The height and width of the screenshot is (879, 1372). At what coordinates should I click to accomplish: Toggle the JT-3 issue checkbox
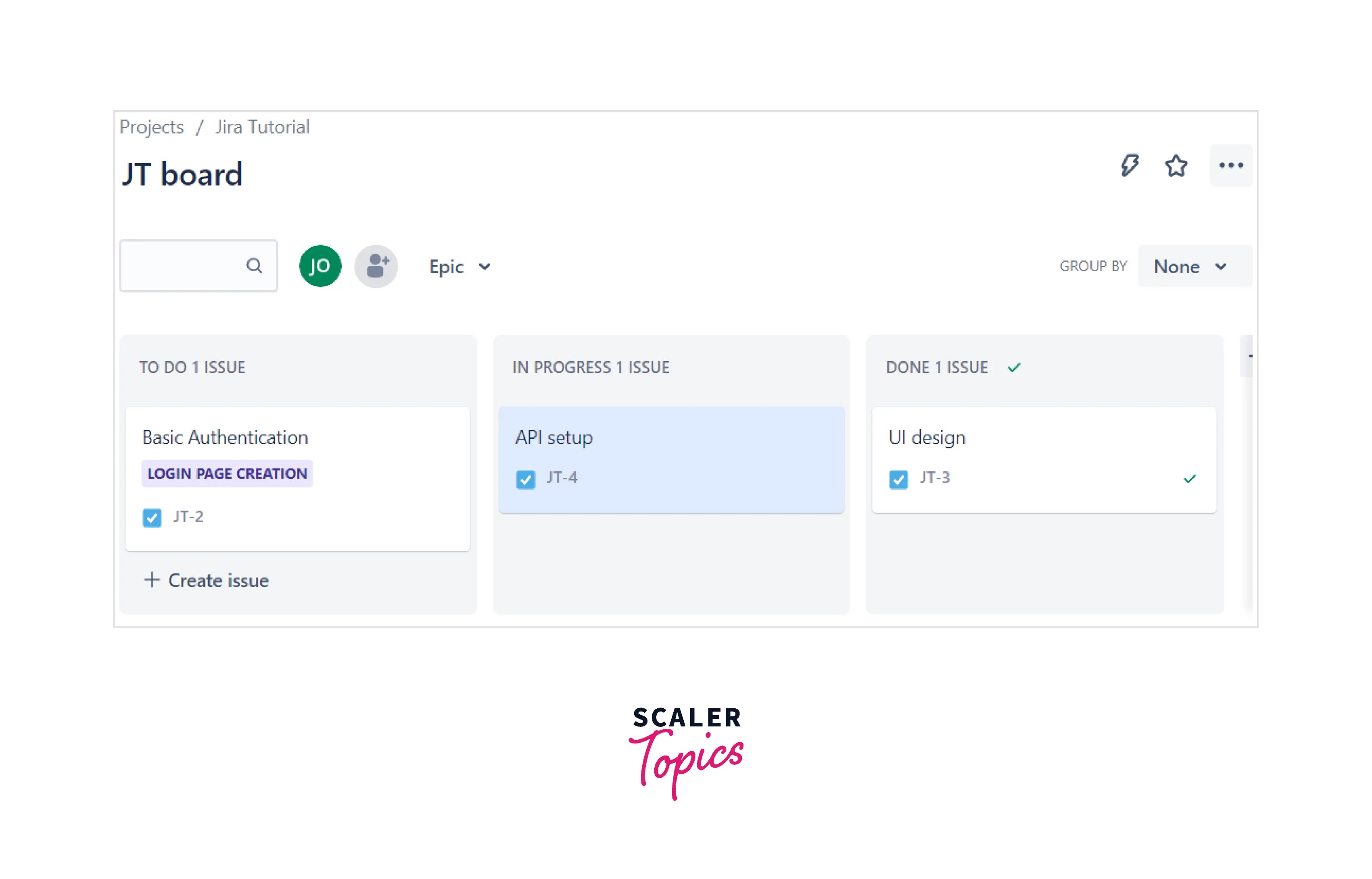tap(898, 479)
